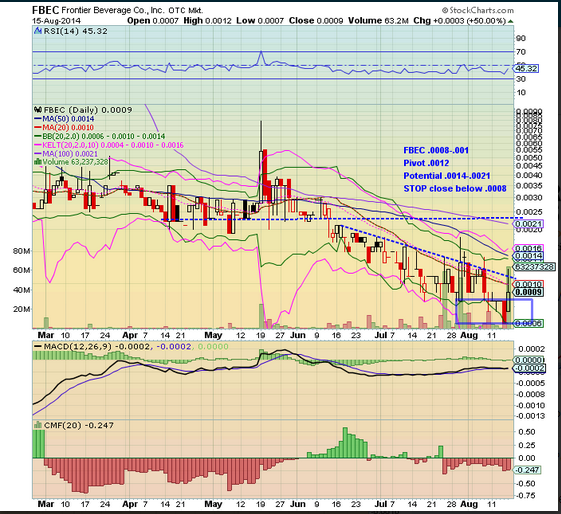561x514 pixels.
Task: Click the candlestick icon beside FBEC (Daily)
Action: pos(38,110)
